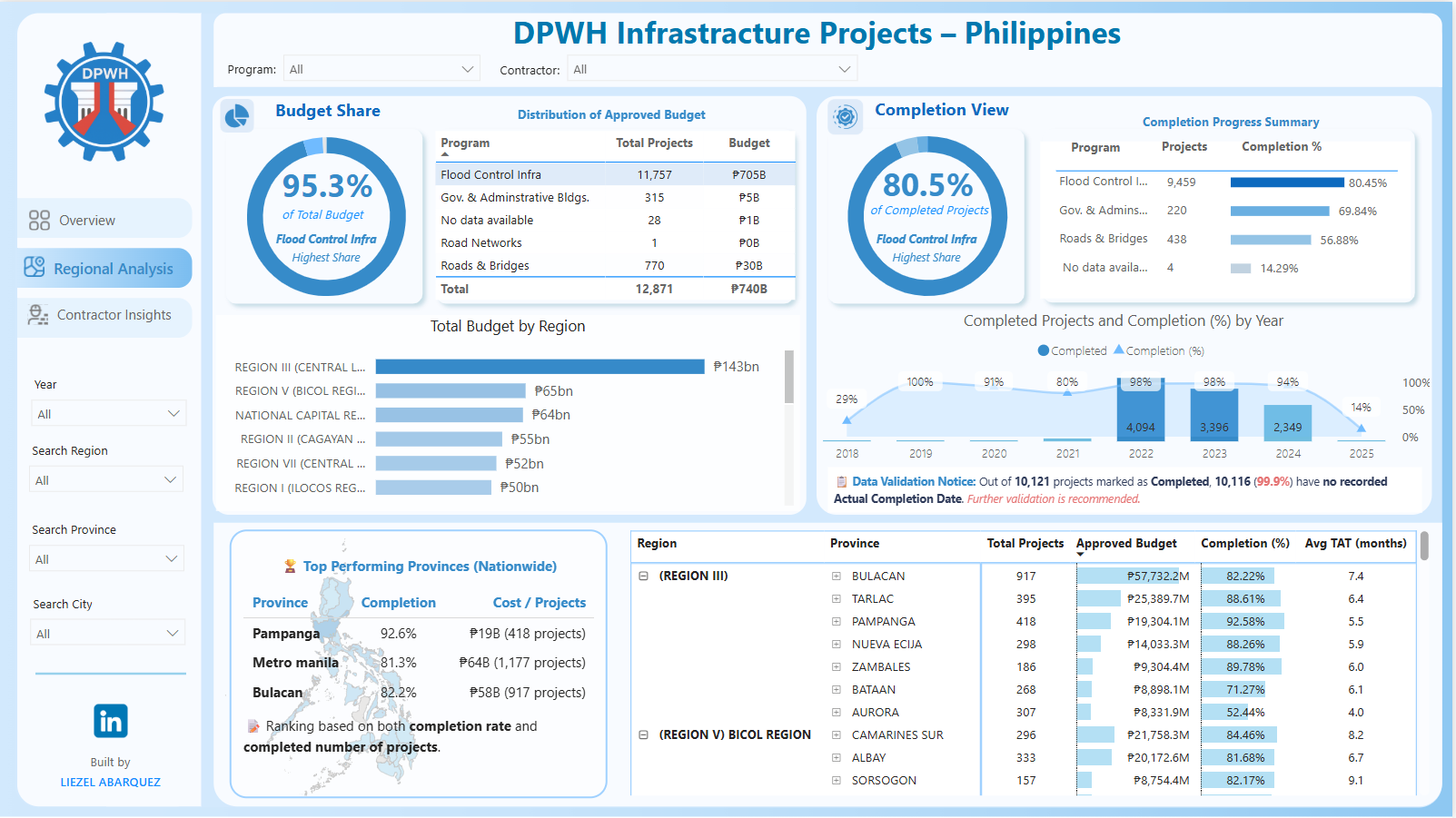1456x818 pixels.
Task: Collapse the (REGION III) row group
Action: coord(643,577)
